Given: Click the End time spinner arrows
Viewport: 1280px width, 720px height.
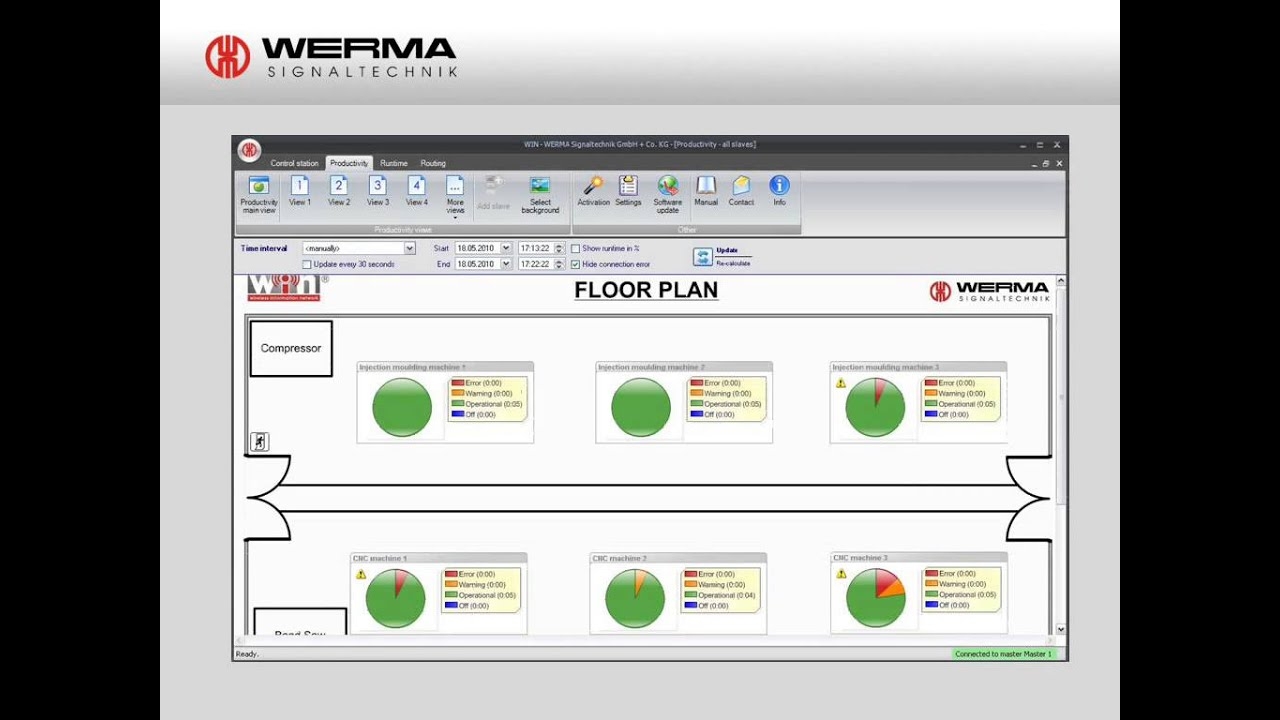Looking at the screenshot, I should pos(560,264).
